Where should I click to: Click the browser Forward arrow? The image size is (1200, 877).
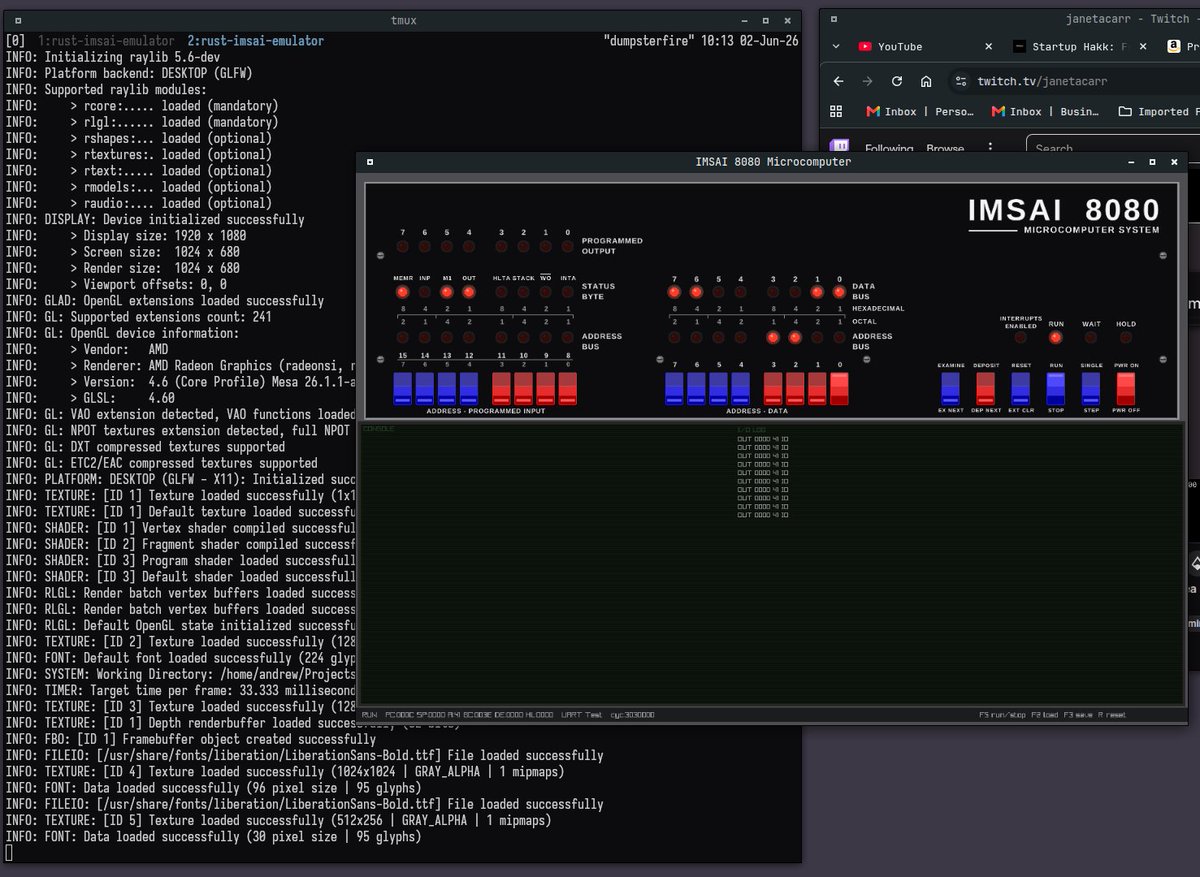point(867,81)
